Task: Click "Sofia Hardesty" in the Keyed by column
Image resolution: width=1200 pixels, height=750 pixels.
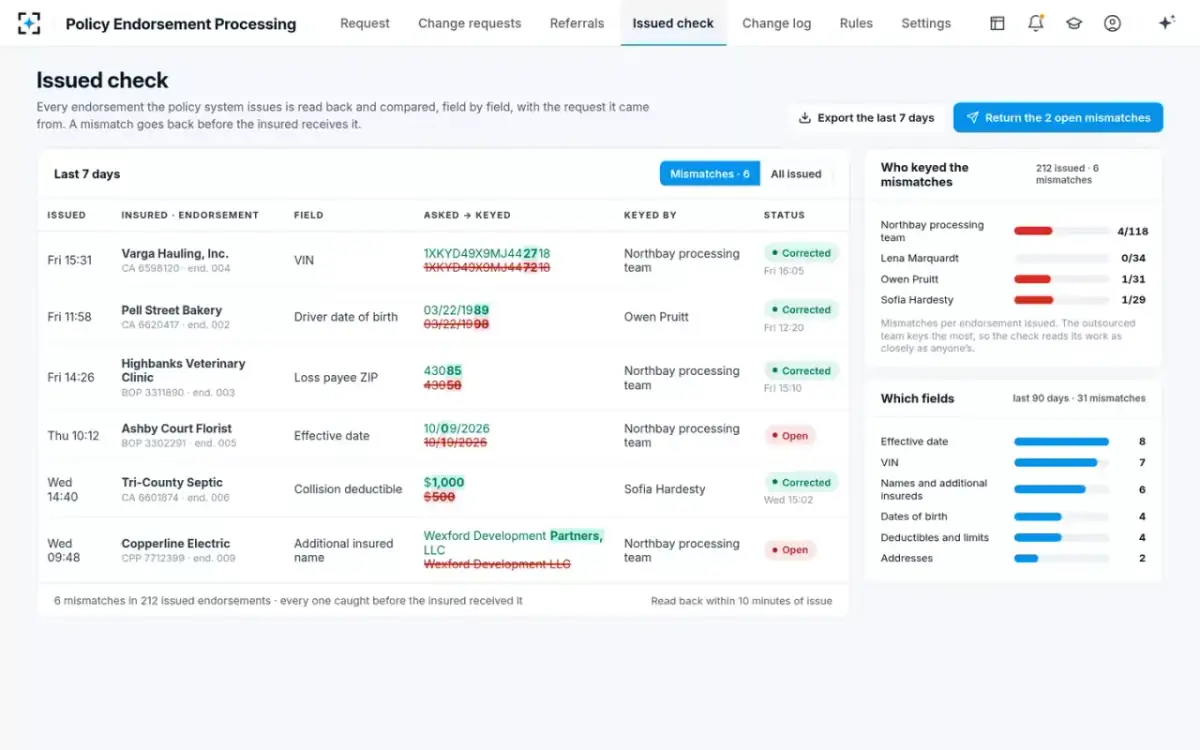Action: [x=665, y=489]
